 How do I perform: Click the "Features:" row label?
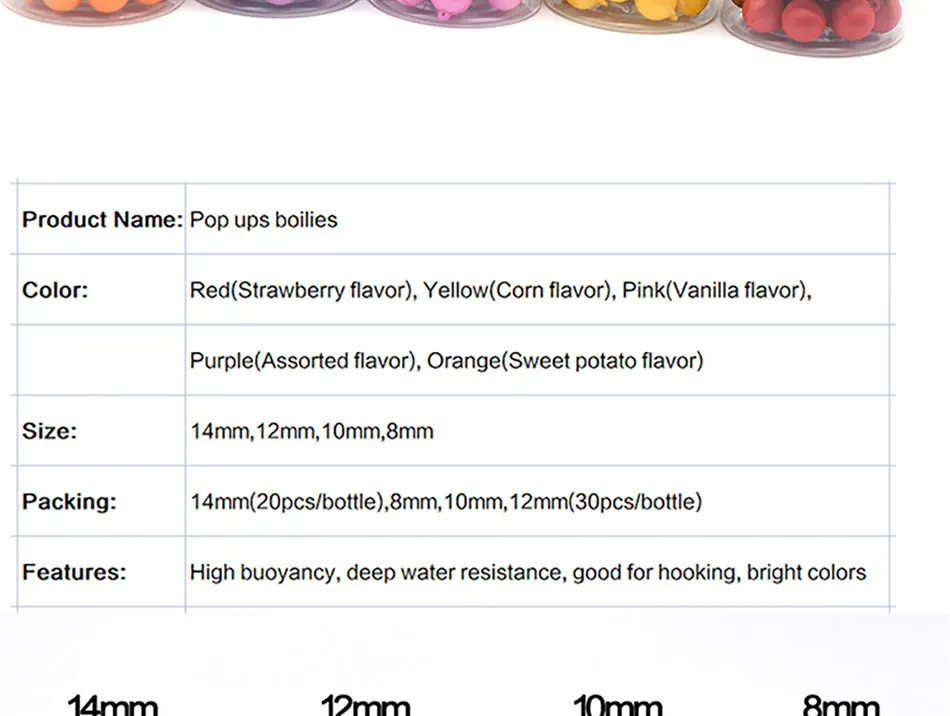point(75,573)
